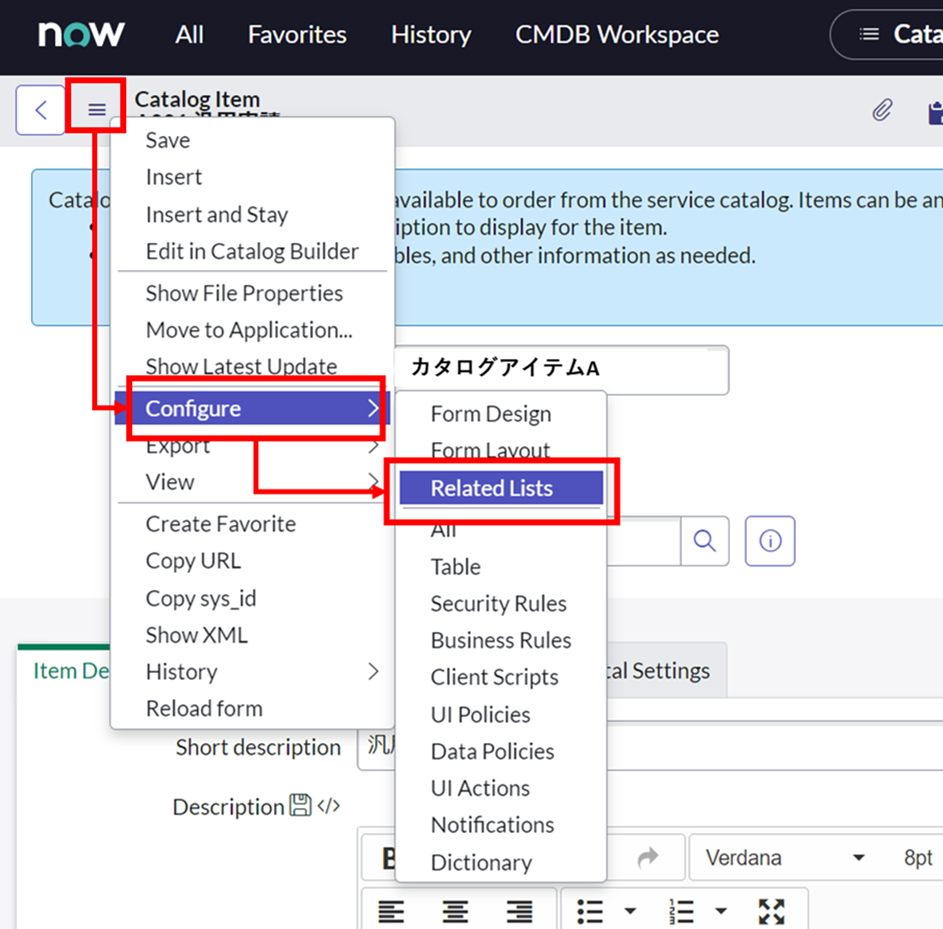Expand the Export submenu

(x=253, y=445)
